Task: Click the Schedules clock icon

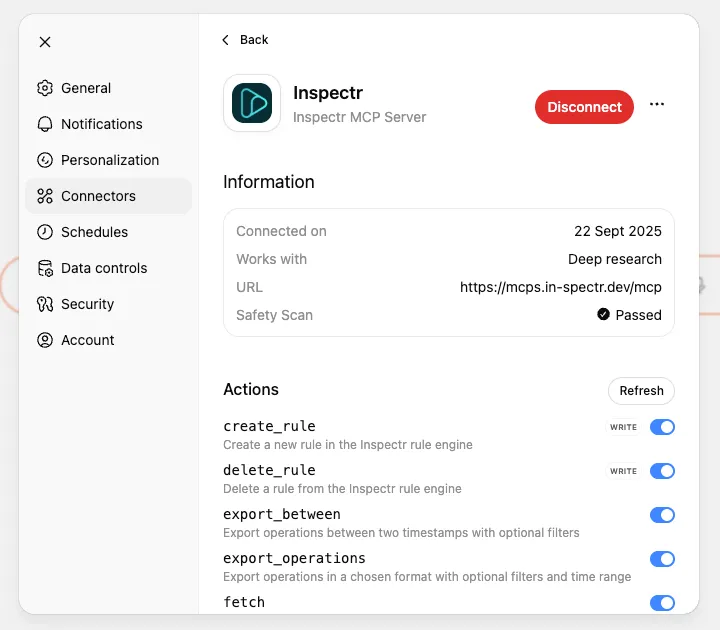Action: 44,232
